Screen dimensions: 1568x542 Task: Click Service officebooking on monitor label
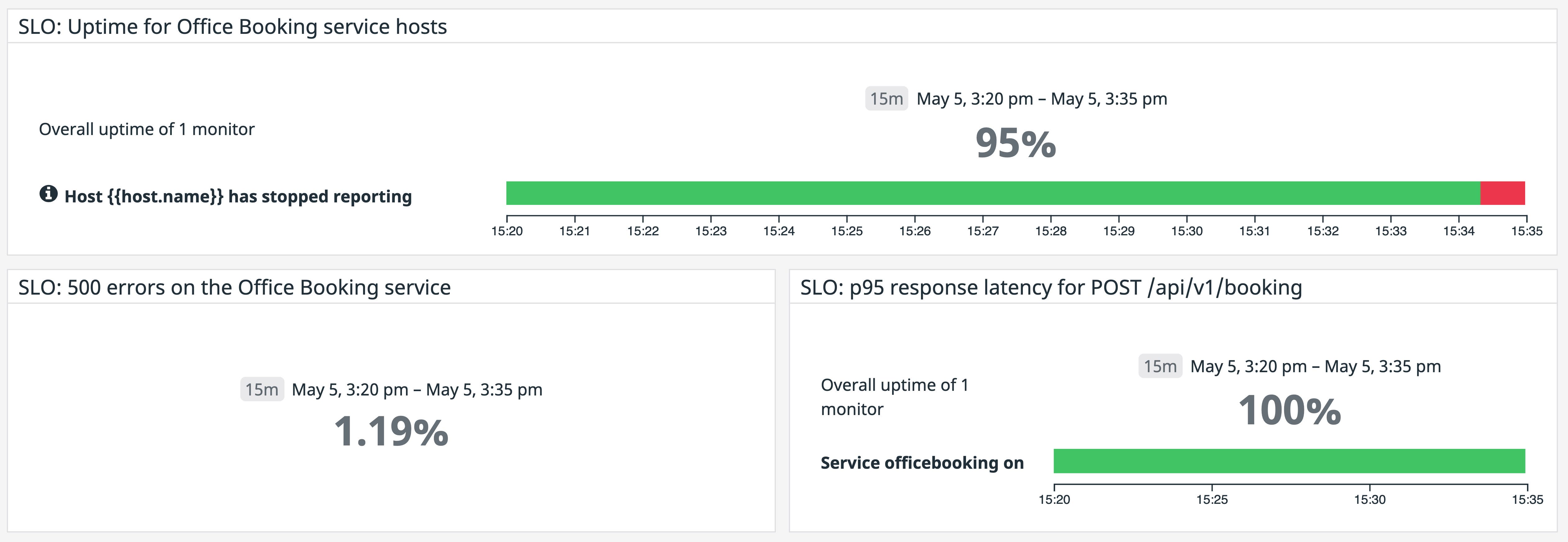(921, 462)
